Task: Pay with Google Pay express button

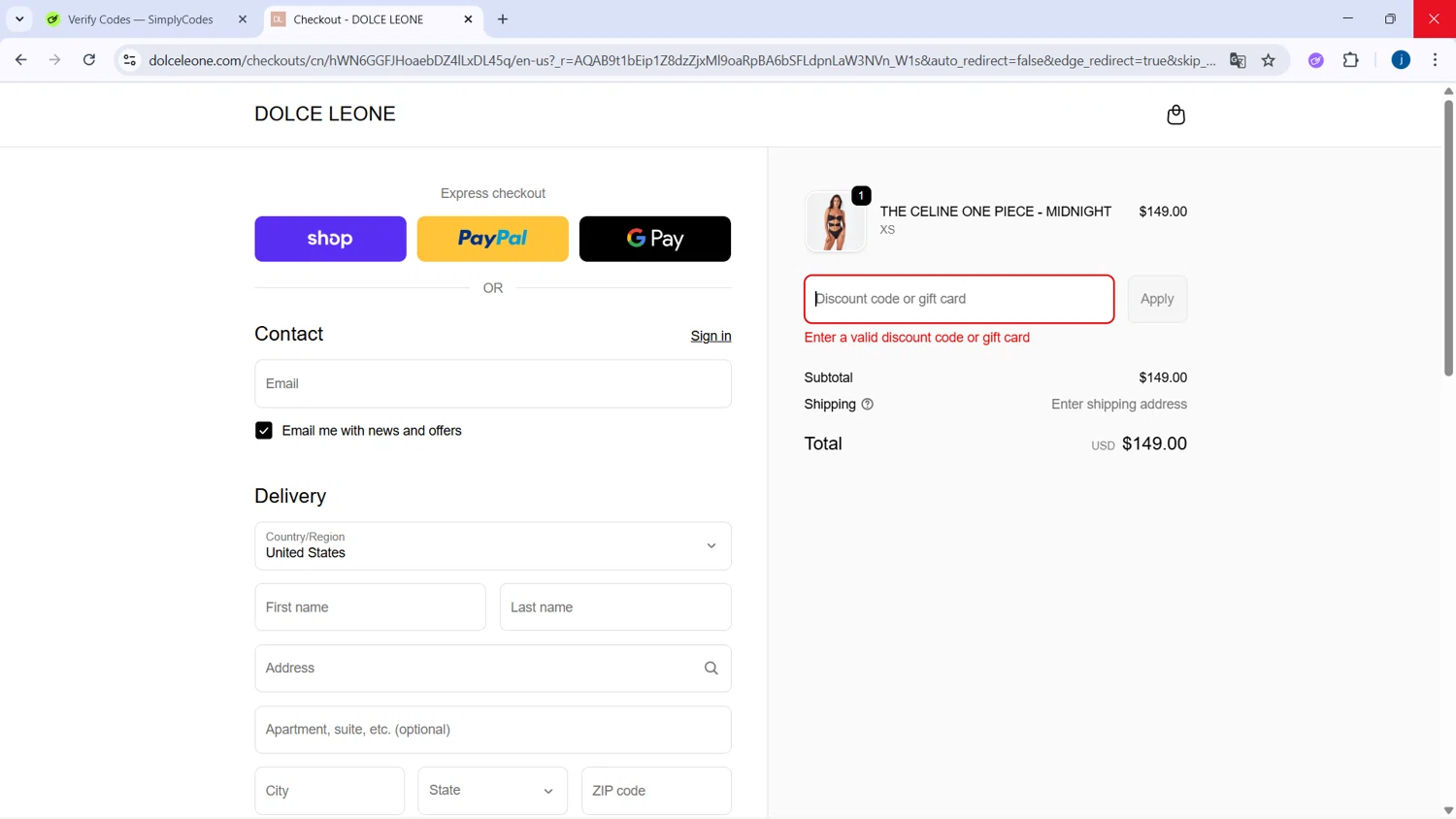Action: pos(655,239)
